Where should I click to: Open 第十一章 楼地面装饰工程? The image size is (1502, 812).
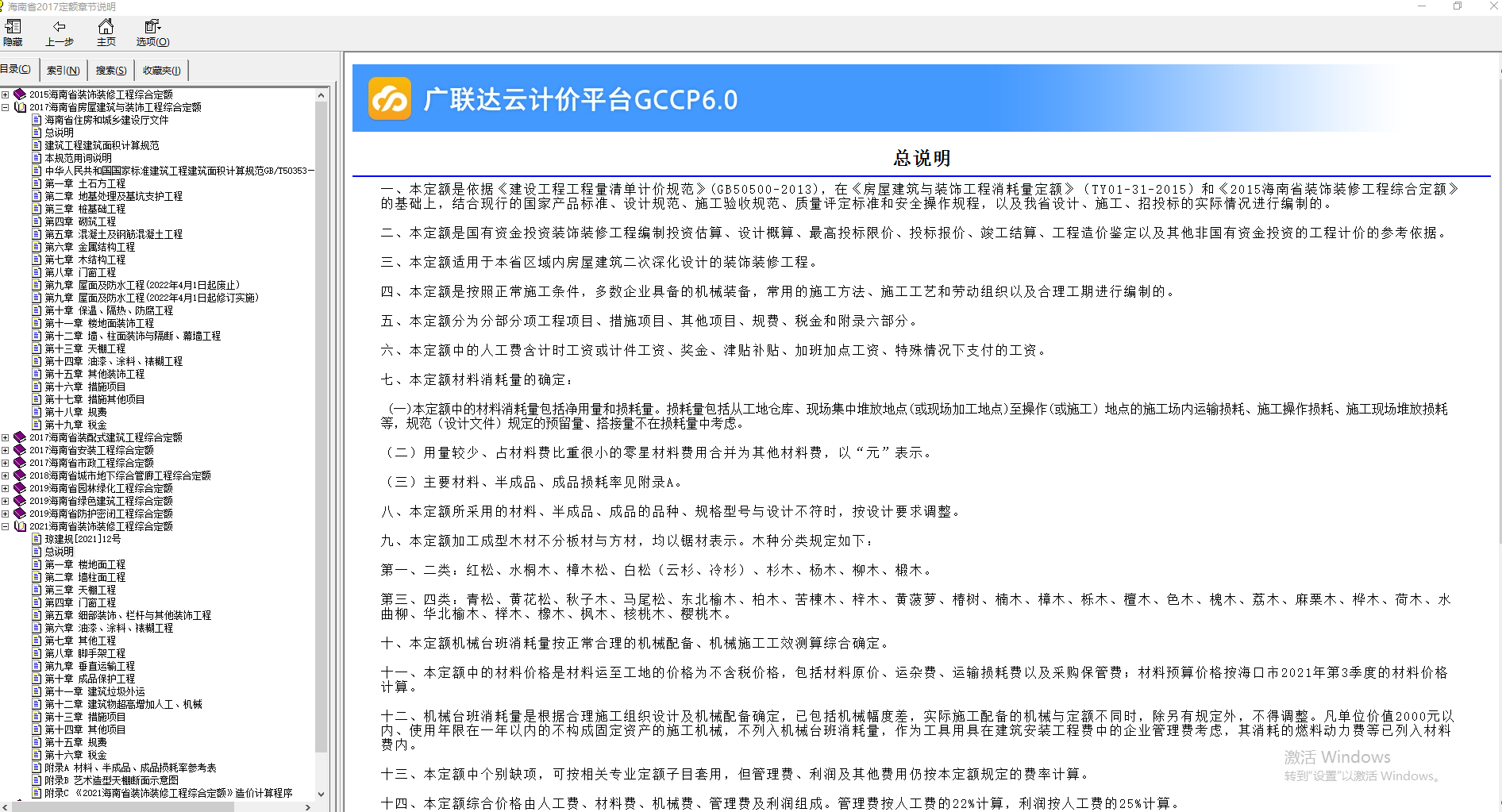tap(99, 323)
